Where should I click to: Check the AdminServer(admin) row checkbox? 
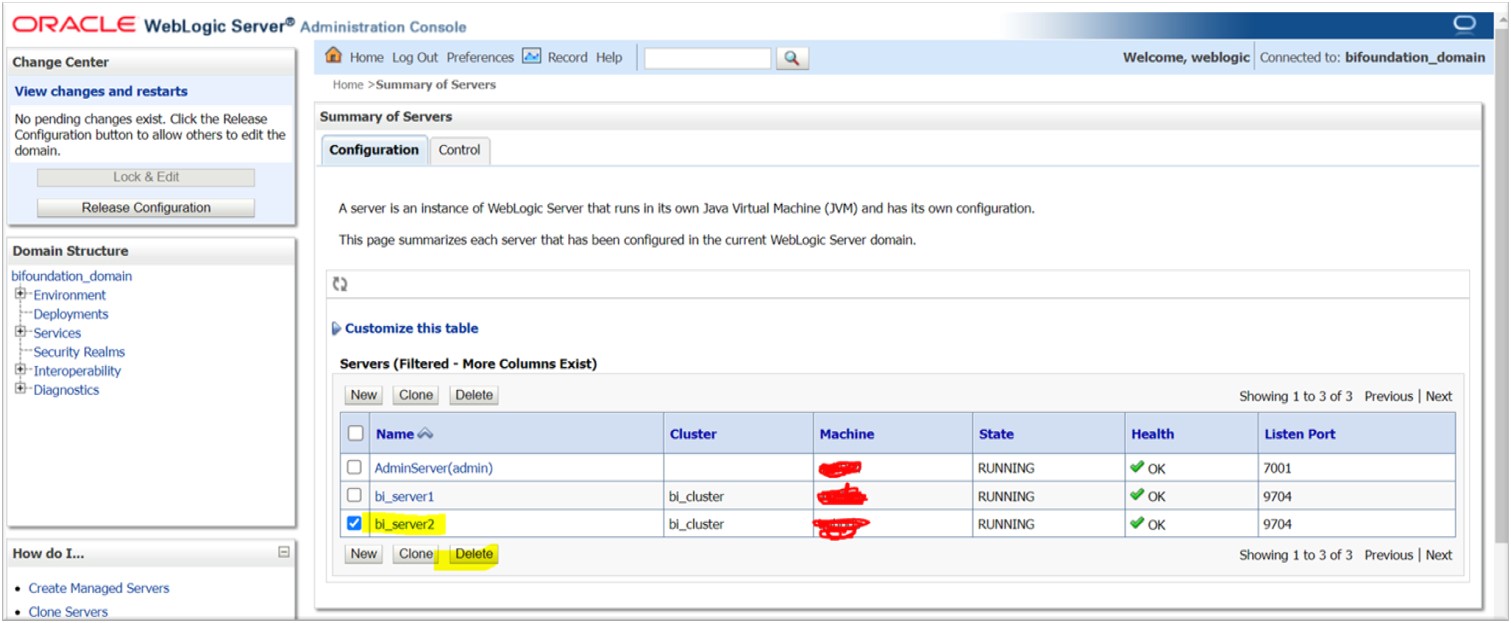[354, 467]
